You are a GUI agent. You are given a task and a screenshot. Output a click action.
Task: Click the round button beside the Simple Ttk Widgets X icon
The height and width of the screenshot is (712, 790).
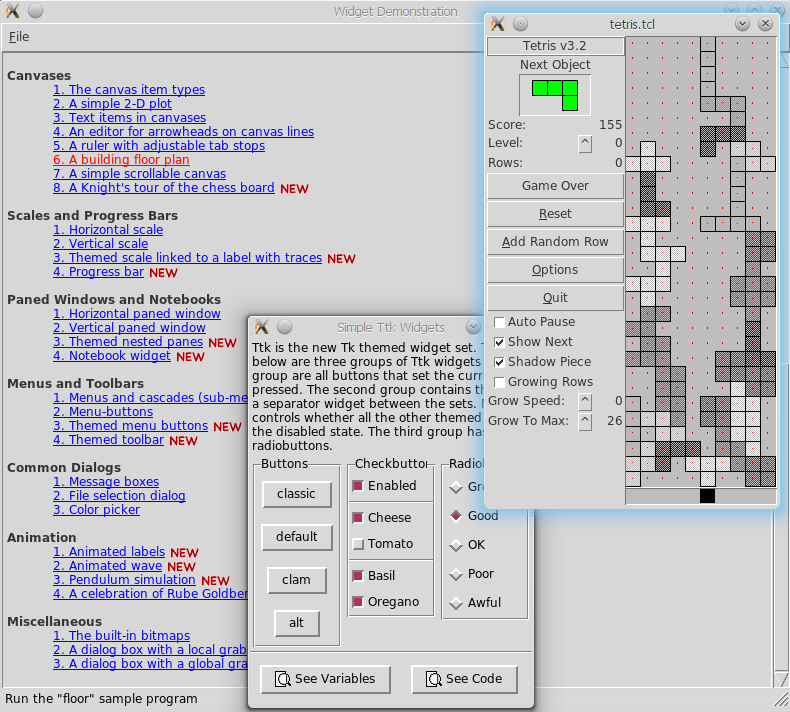coord(285,327)
